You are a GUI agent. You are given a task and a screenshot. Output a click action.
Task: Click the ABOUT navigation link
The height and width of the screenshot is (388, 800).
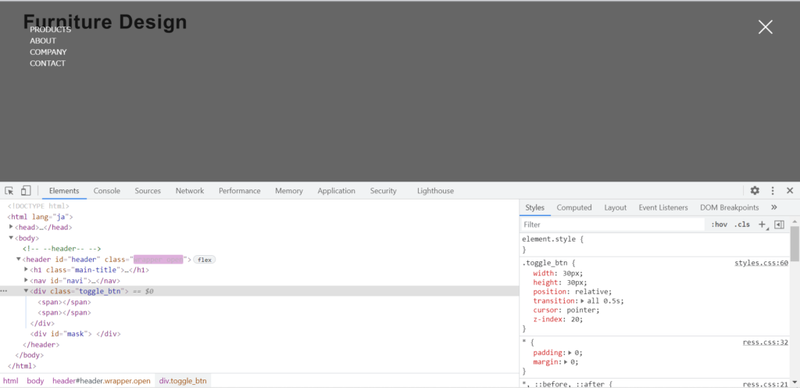(x=43, y=41)
